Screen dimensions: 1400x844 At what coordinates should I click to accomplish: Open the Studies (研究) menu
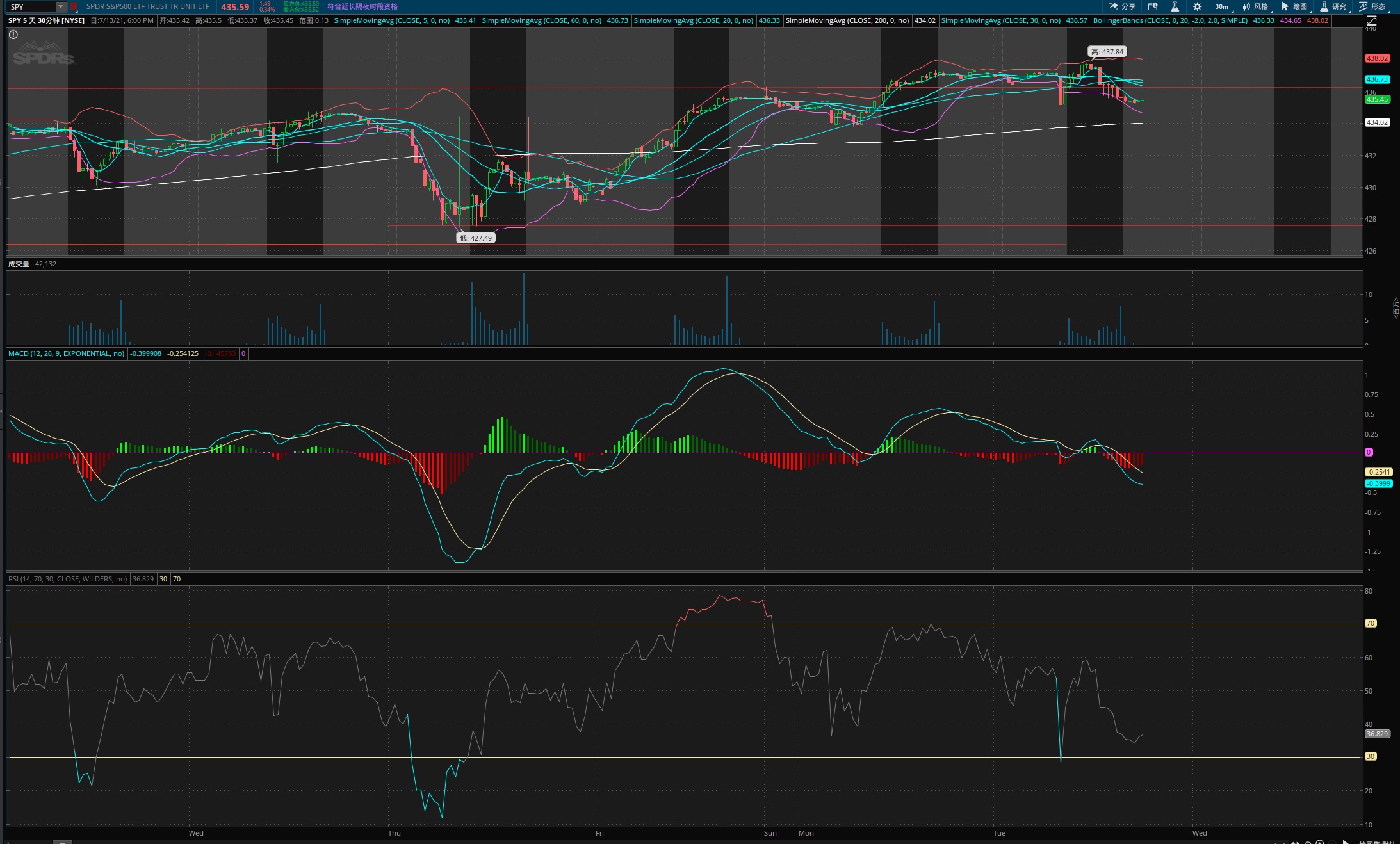[1333, 6]
